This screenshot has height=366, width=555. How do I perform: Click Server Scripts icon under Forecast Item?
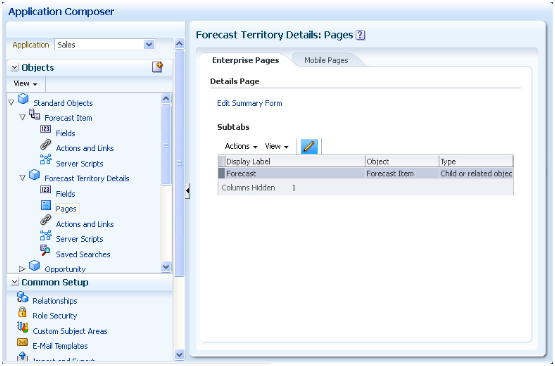[45, 160]
